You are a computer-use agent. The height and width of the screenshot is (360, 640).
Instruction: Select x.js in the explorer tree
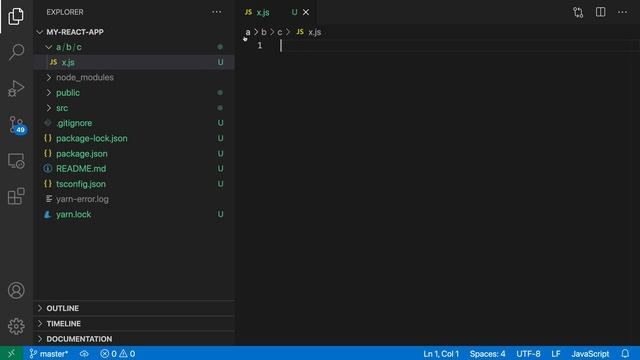pos(134,62)
